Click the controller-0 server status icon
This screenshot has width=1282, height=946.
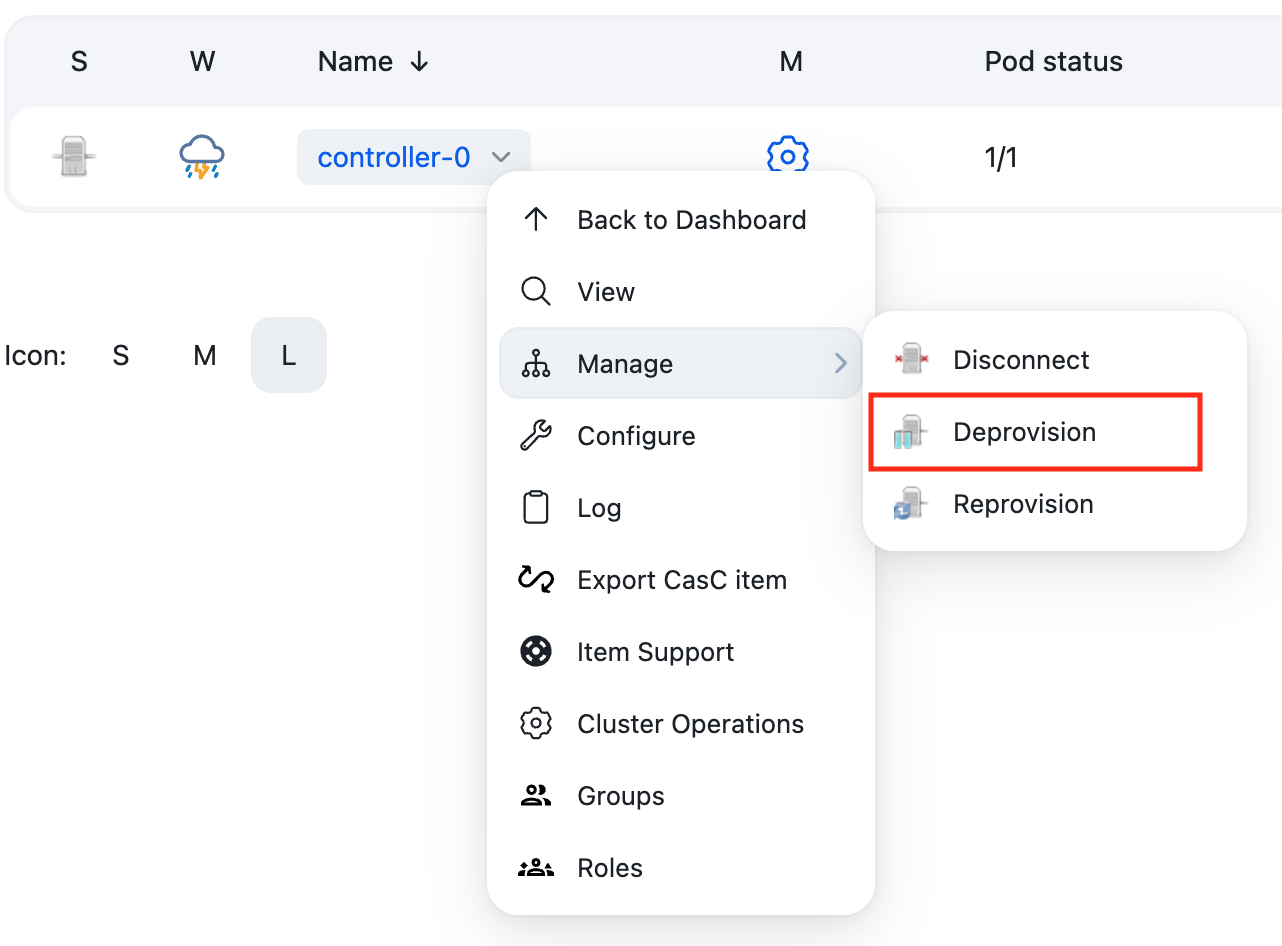pos(74,157)
